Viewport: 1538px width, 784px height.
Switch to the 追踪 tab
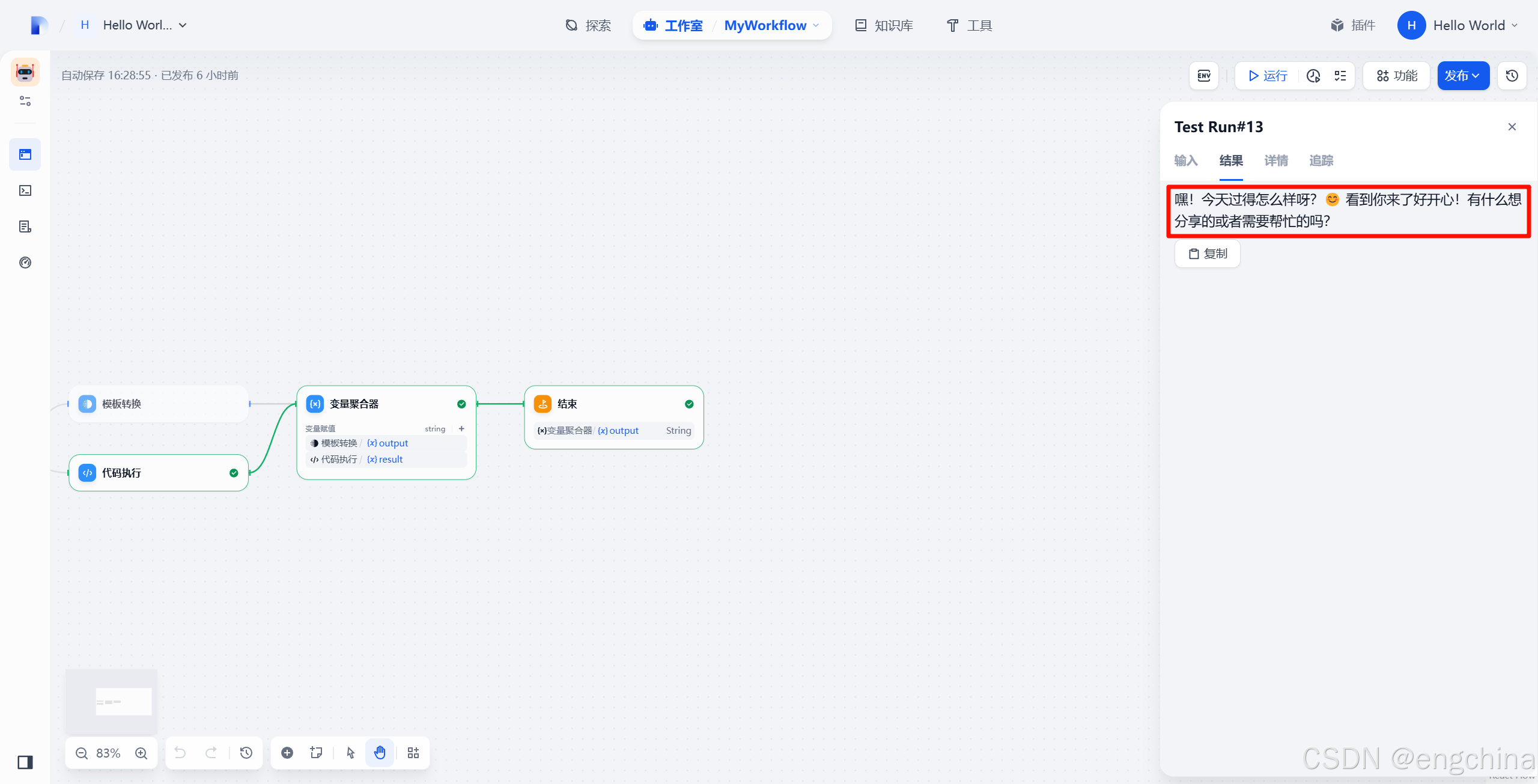tap(1321, 160)
